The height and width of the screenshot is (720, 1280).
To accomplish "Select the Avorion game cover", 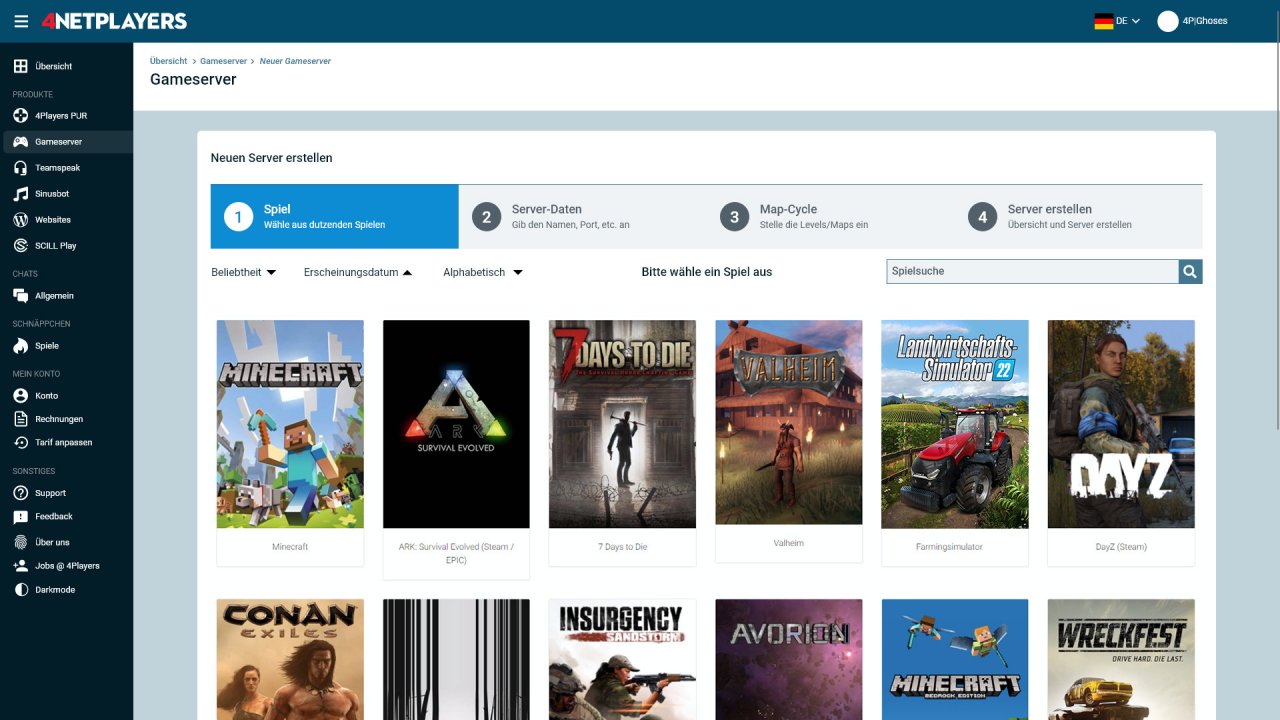I will point(788,659).
